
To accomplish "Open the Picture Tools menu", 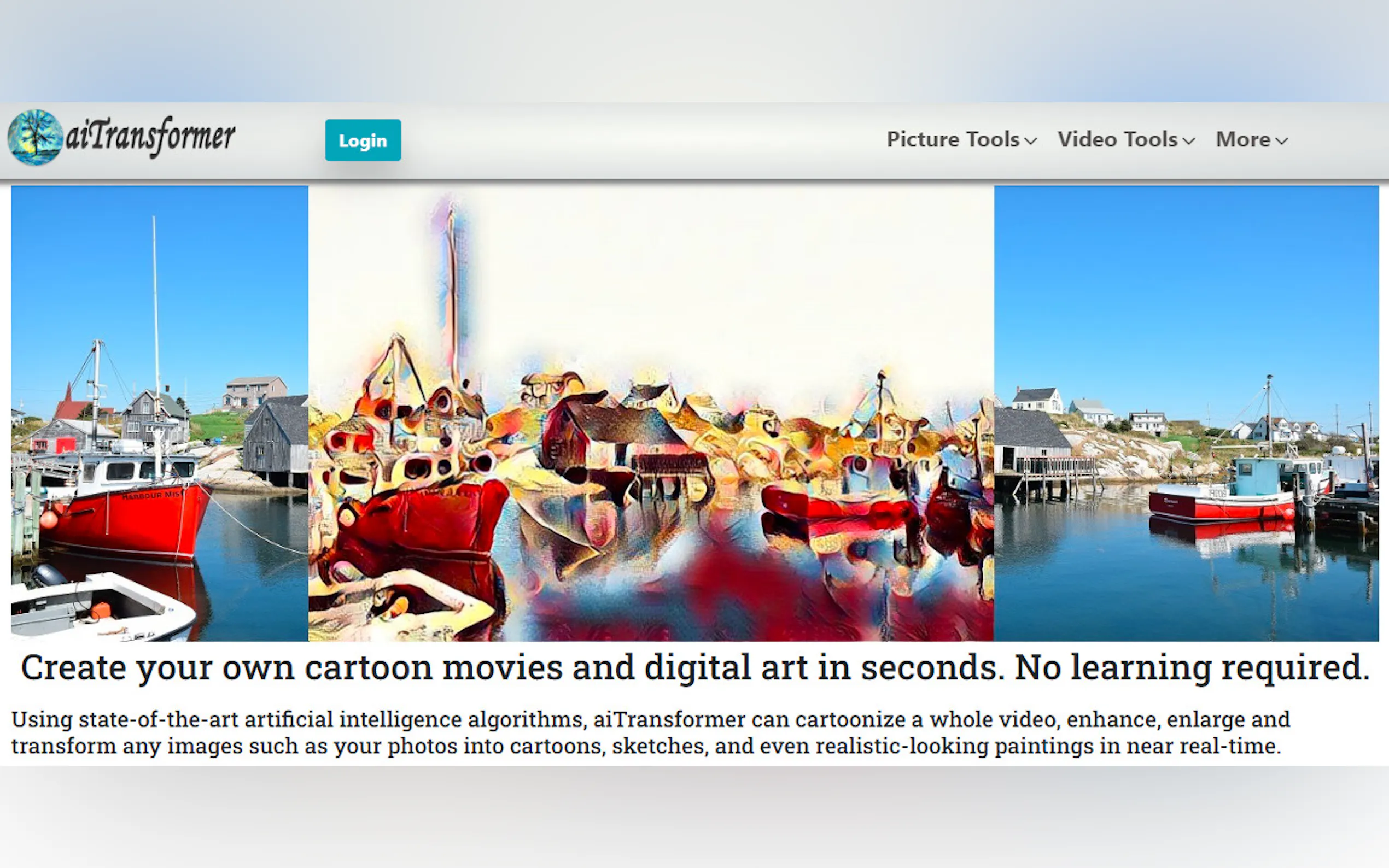I will pyautogui.click(x=953, y=139).
